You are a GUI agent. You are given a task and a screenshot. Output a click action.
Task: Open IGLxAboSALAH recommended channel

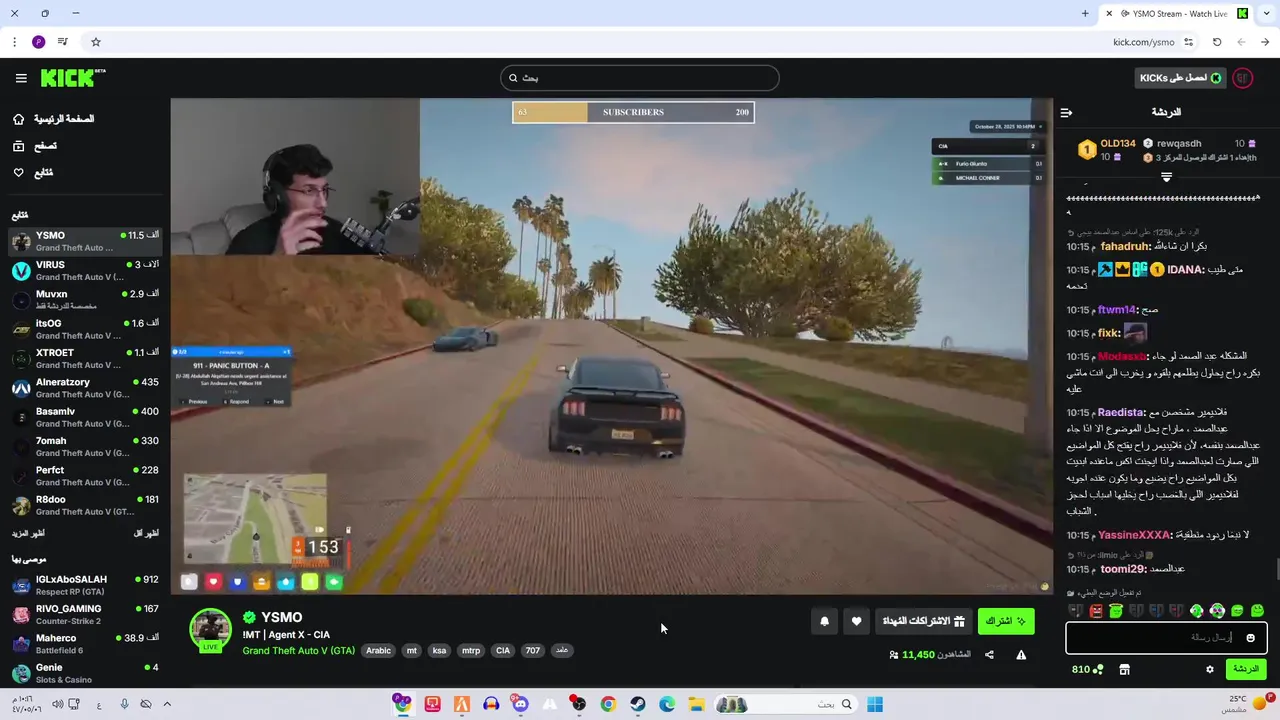point(85,585)
